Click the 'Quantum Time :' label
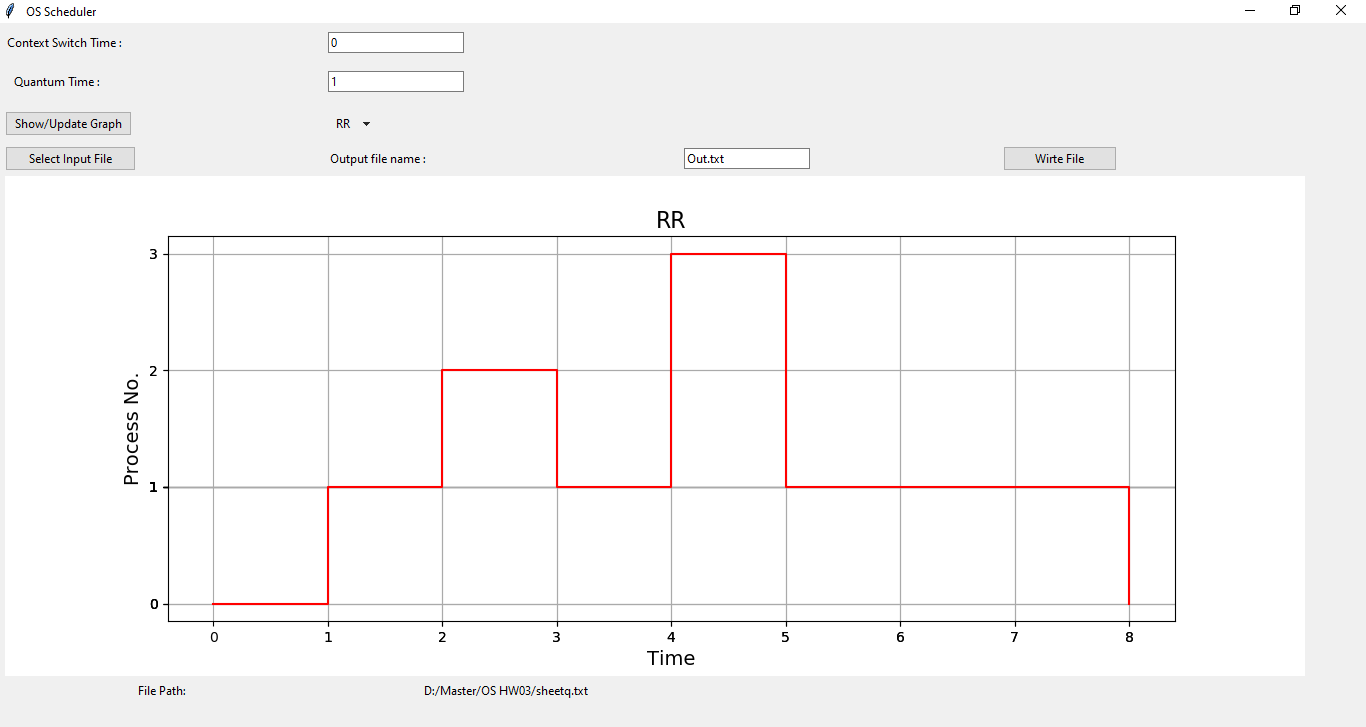1366x727 pixels. click(57, 82)
